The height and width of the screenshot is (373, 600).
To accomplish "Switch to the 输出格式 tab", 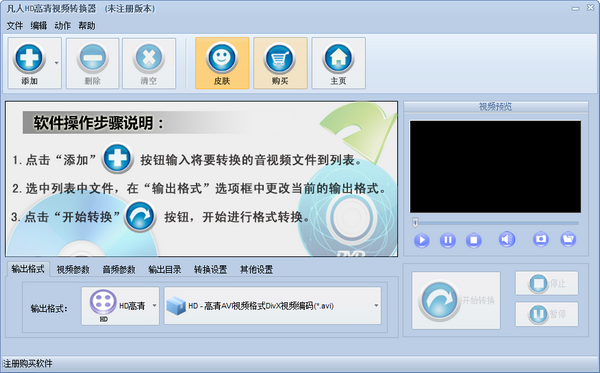I will 28,269.
